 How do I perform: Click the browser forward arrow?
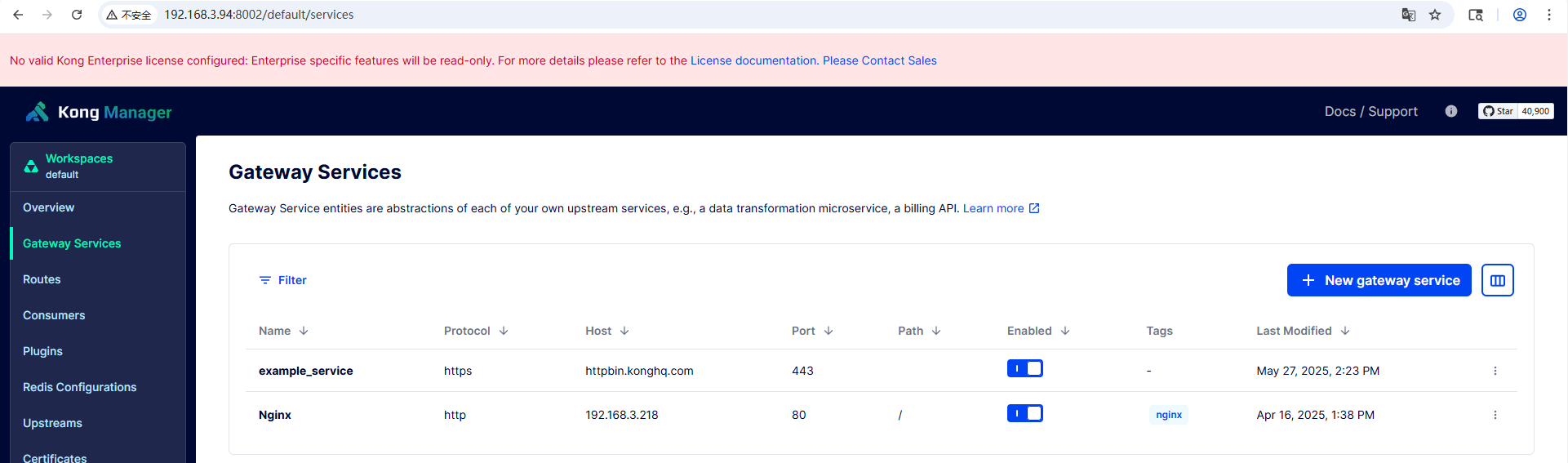(x=47, y=15)
